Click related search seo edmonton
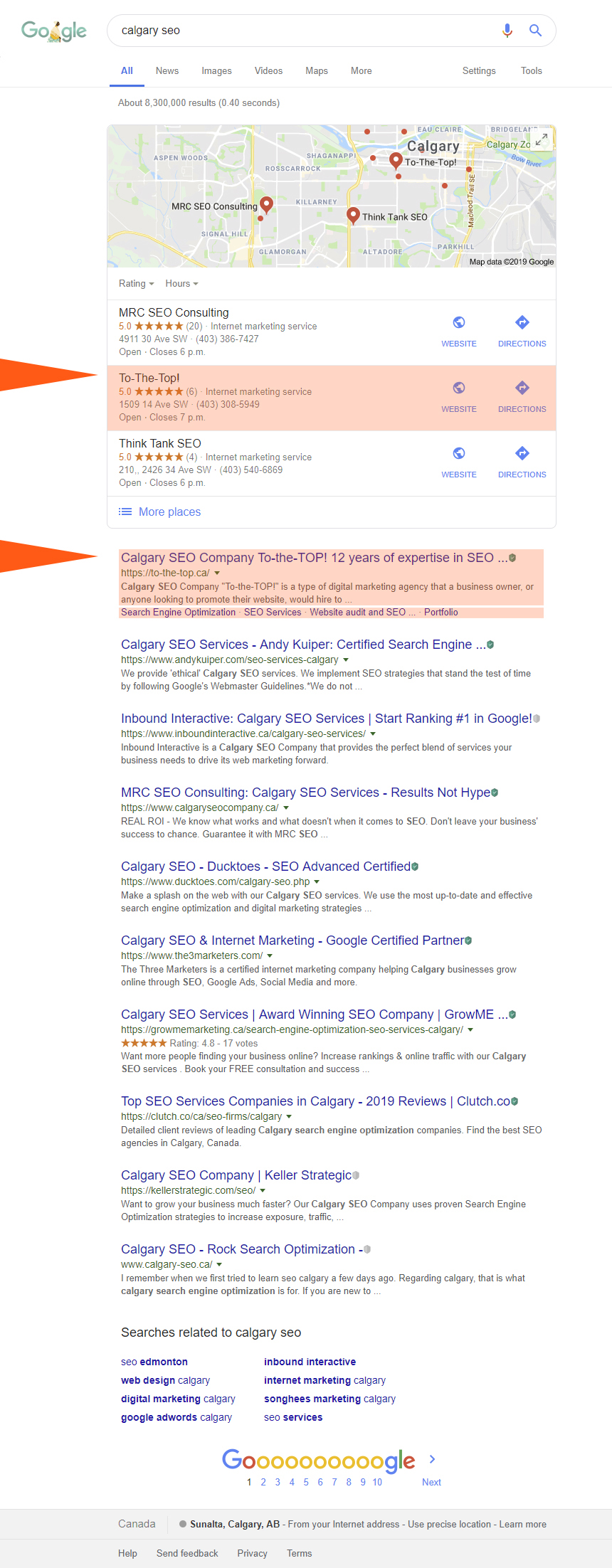 click(154, 1362)
